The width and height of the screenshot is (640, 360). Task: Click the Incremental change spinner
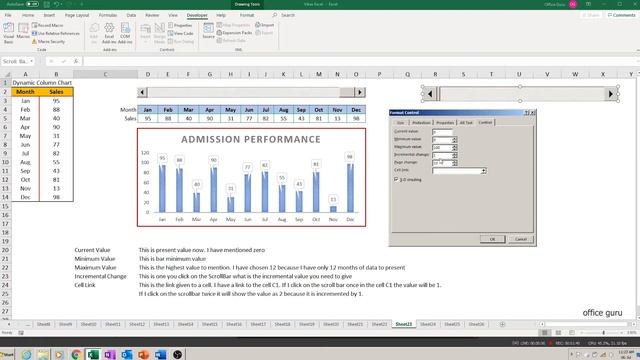[x=454, y=155]
